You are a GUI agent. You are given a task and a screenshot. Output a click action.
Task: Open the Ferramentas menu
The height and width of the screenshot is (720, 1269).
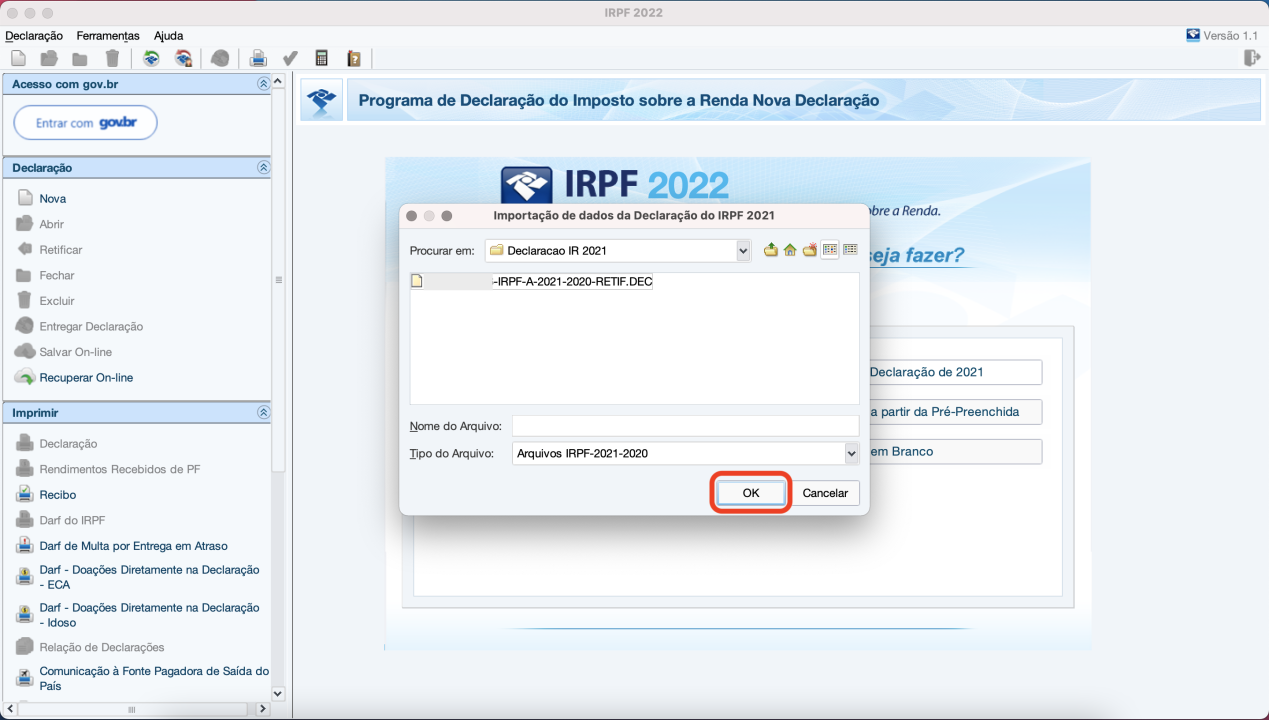108,36
